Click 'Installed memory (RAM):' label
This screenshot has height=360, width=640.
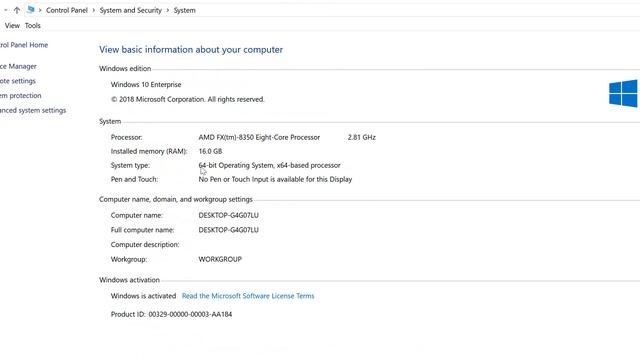[x=149, y=151]
